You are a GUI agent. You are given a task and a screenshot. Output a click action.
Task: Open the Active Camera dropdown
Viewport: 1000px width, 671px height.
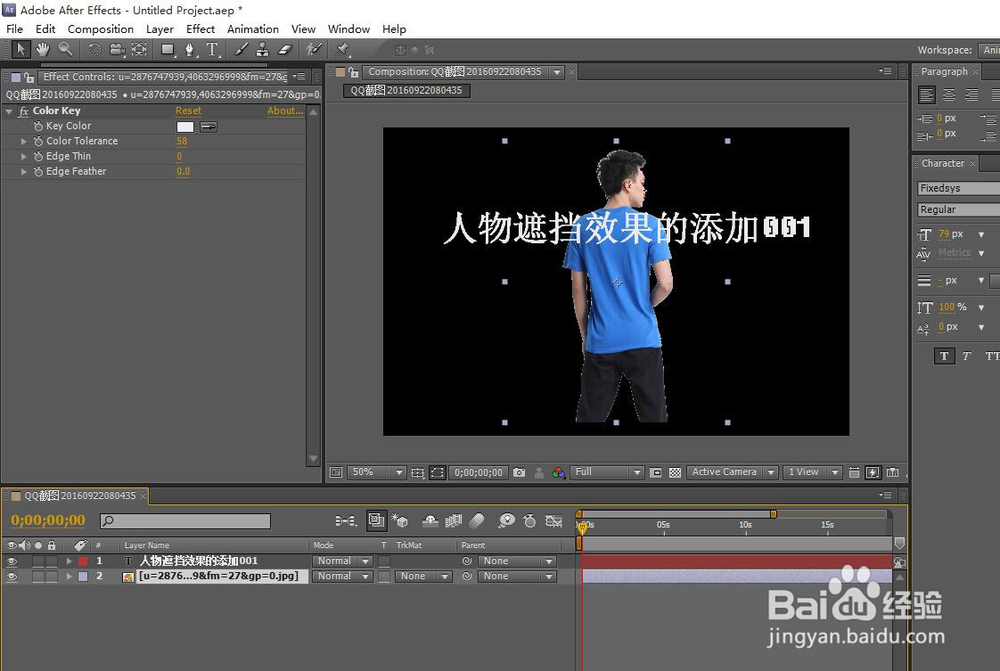tap(732, 473)
